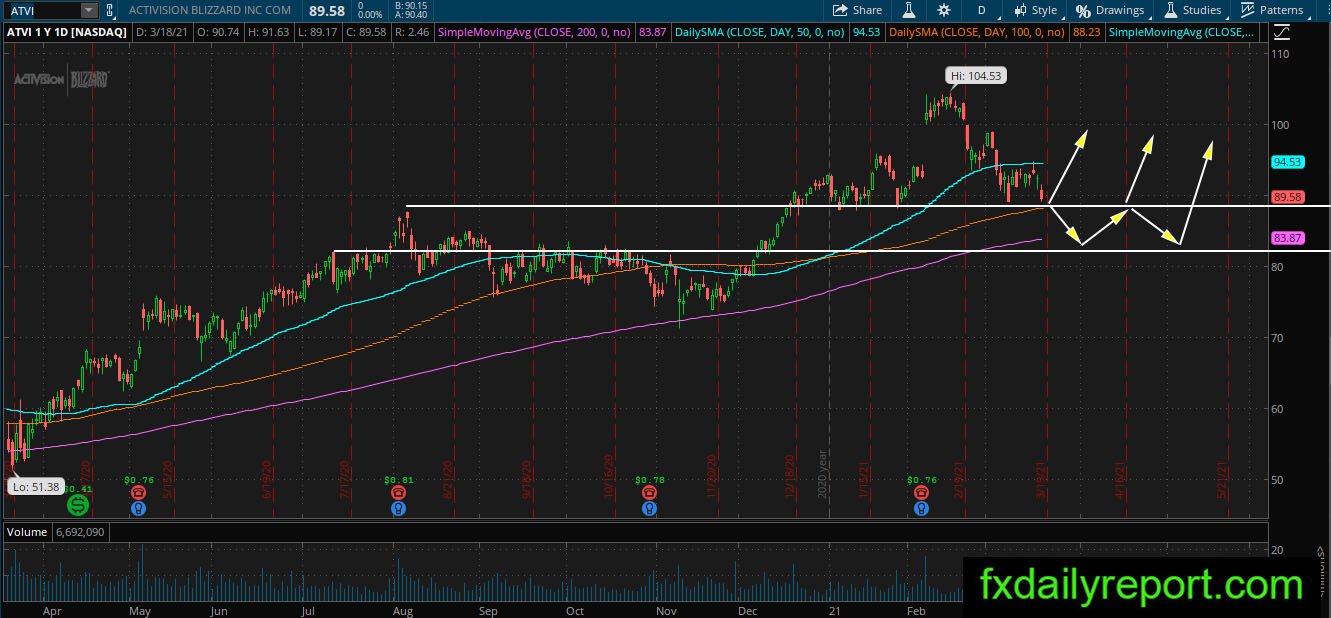Click the Feb label on time axis
The height and width of the screenshot is (618, 1331).
[916, 609]
